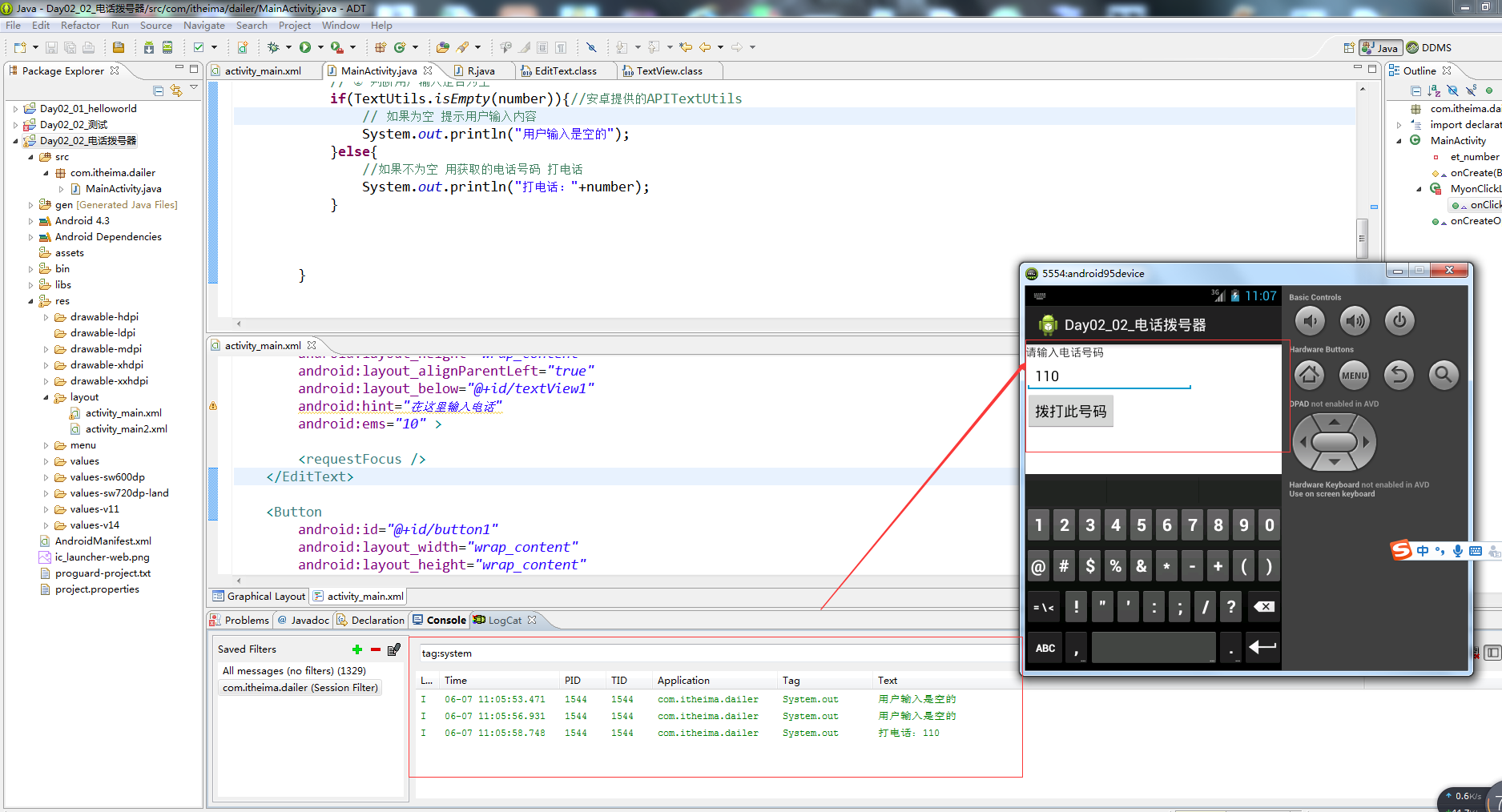Select onCreate method in Outline panel
The height and width of the screenshot is (812, 1502).
coord(1465,173)
